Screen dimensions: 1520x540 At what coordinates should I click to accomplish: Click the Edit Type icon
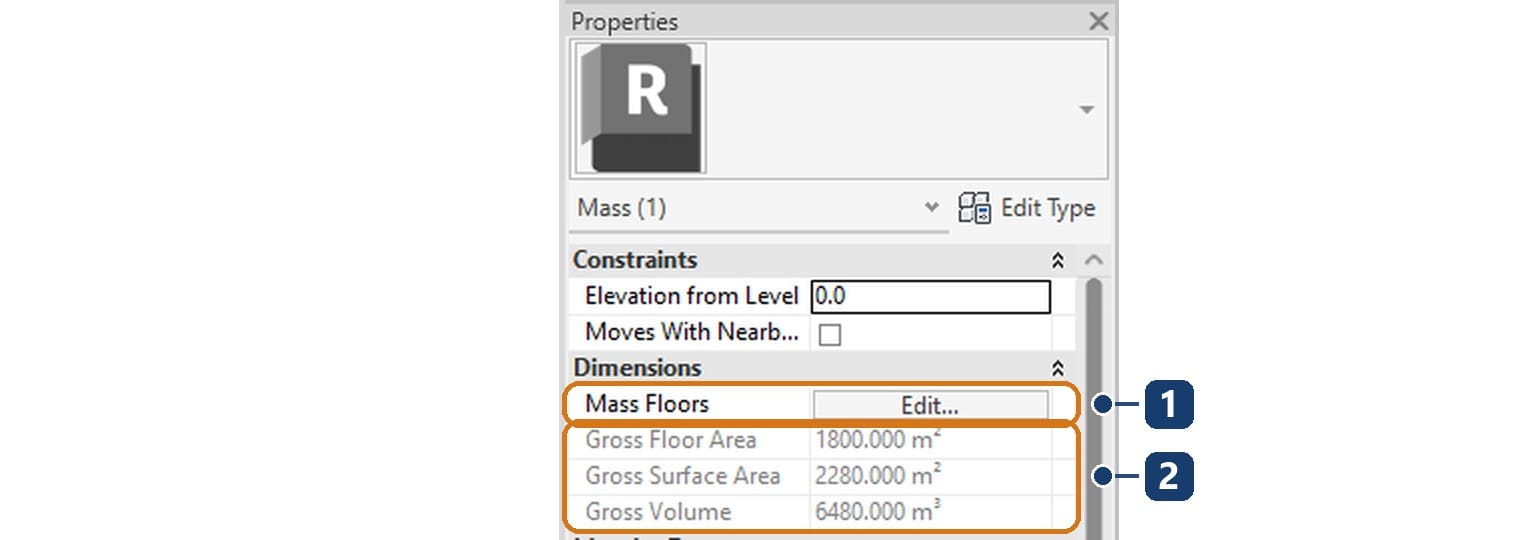[975, 208]
